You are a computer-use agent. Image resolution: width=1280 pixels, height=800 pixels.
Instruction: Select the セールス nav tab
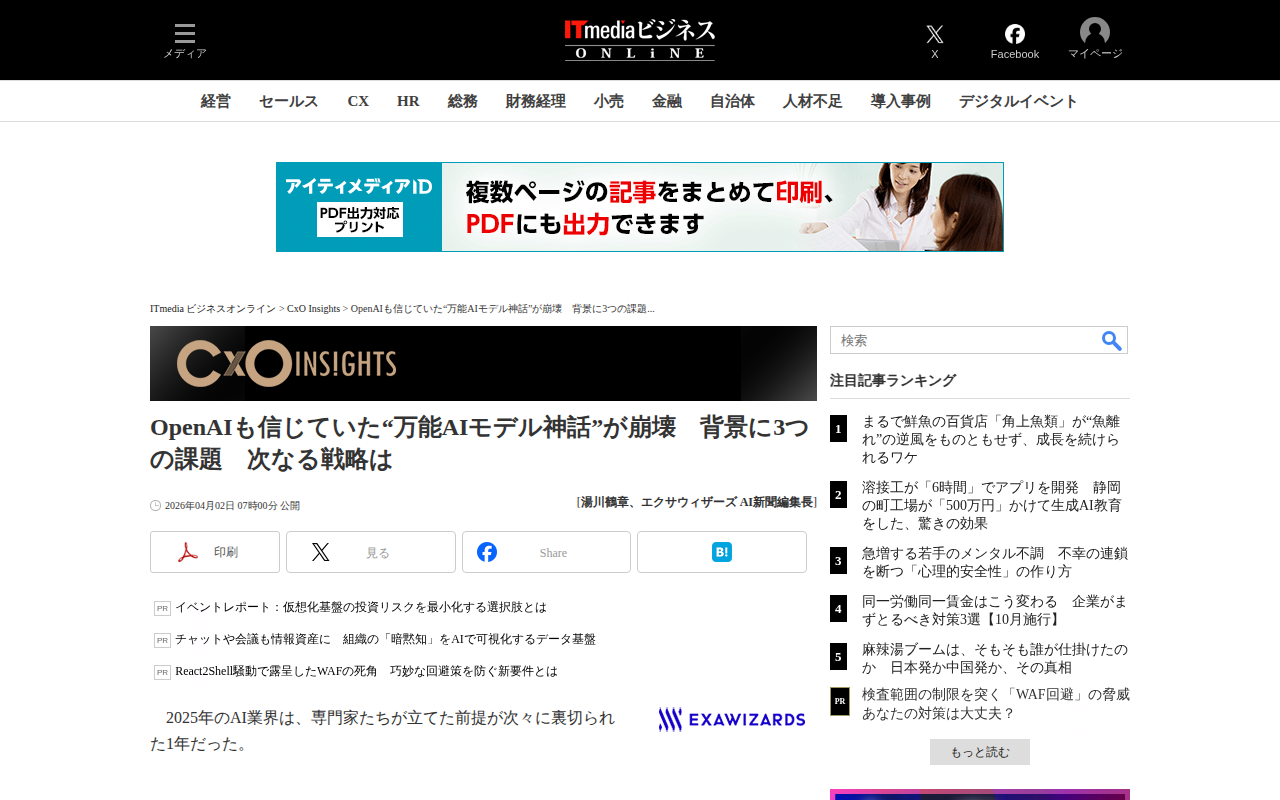289,101
